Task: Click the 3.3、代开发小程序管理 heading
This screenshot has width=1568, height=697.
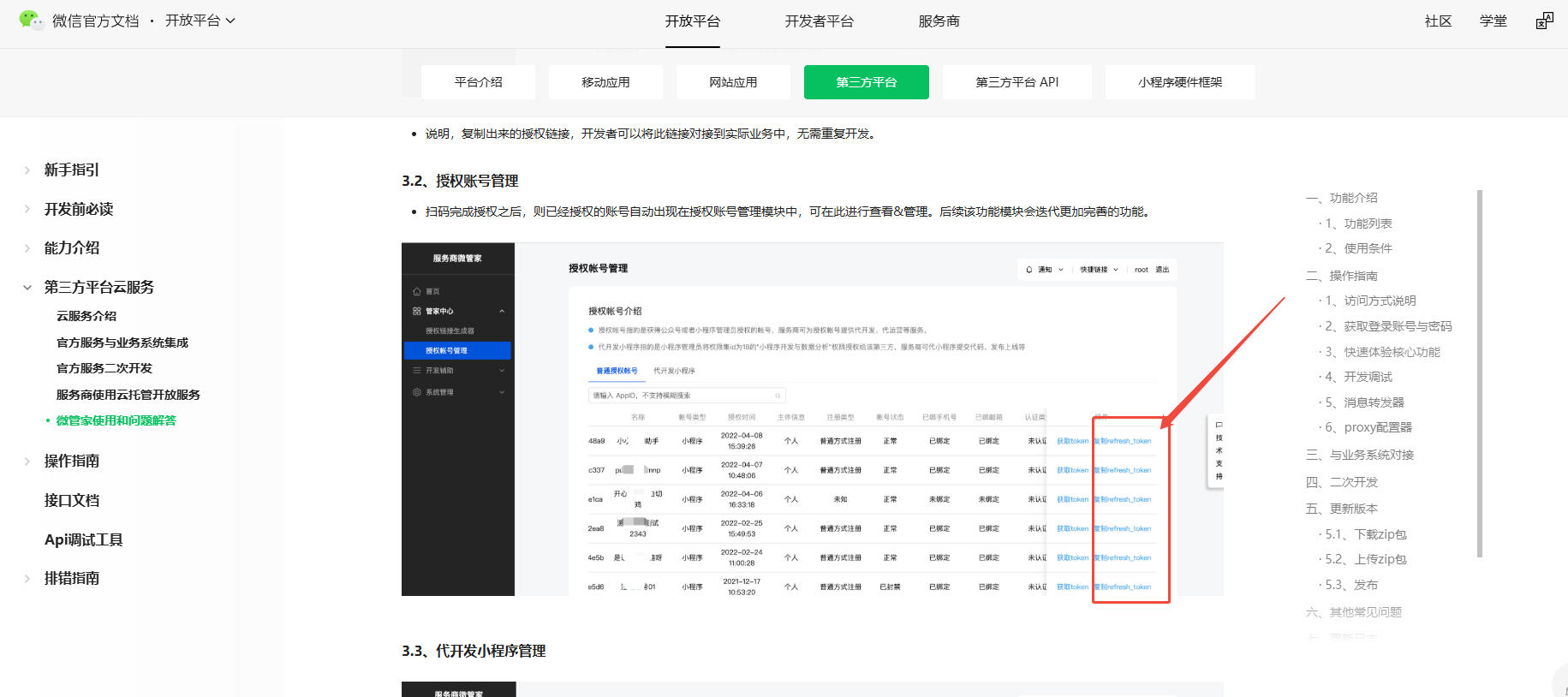Action: [474, 652]
